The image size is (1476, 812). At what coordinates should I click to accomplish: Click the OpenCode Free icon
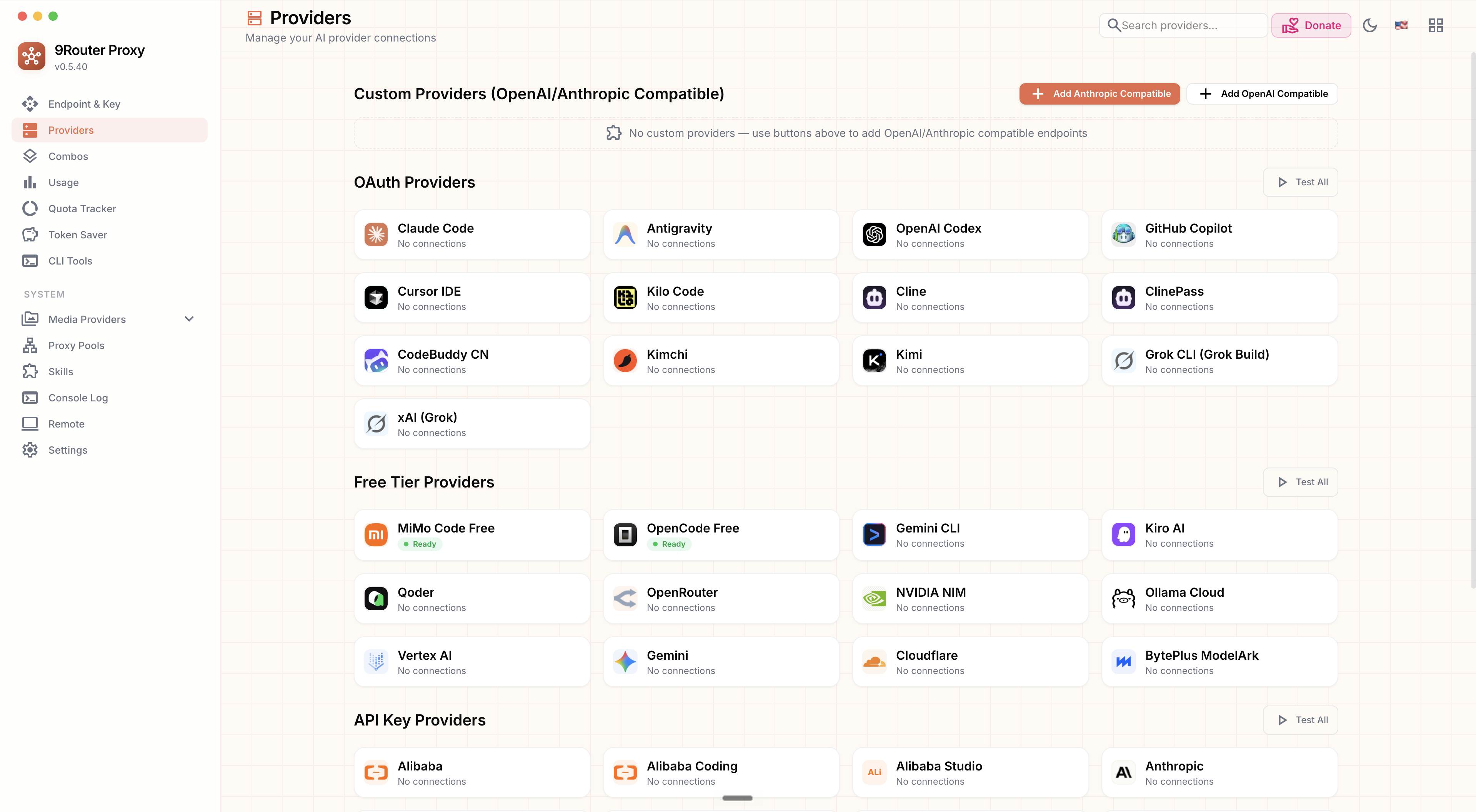(625, 535)
